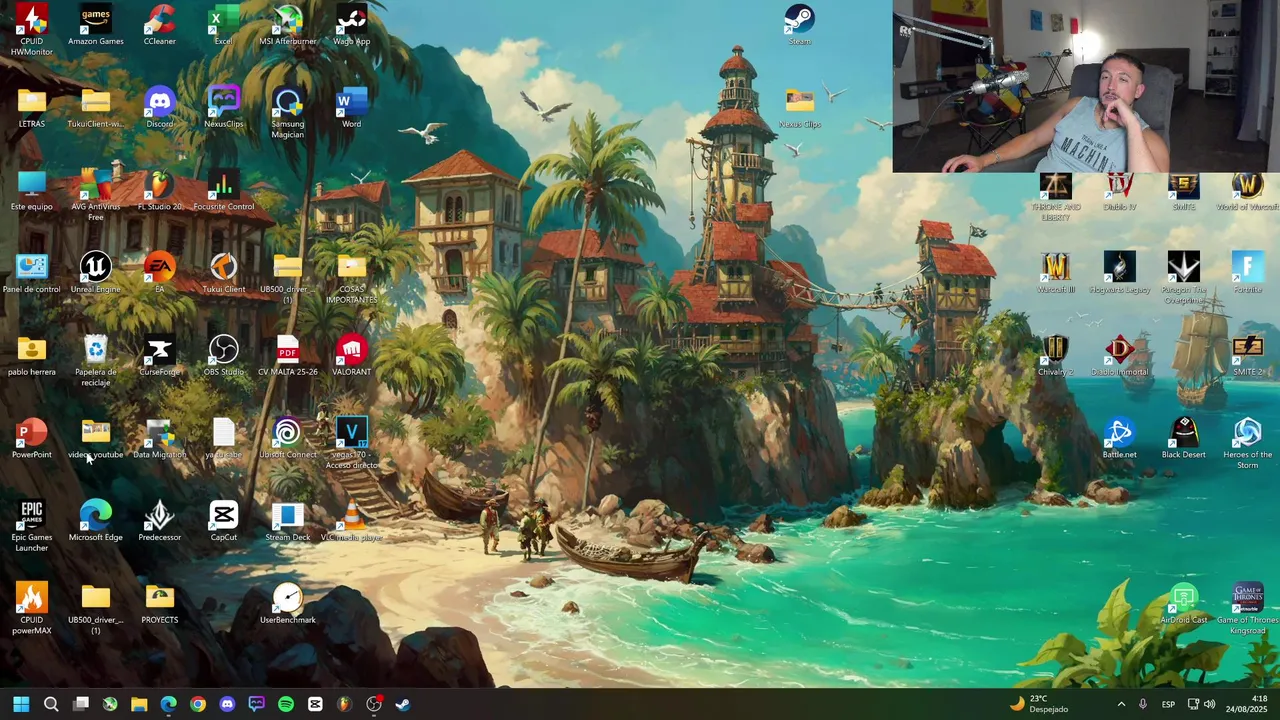
Task: Open AVG AntiVirus Free
Action: (x=96, y=195)
